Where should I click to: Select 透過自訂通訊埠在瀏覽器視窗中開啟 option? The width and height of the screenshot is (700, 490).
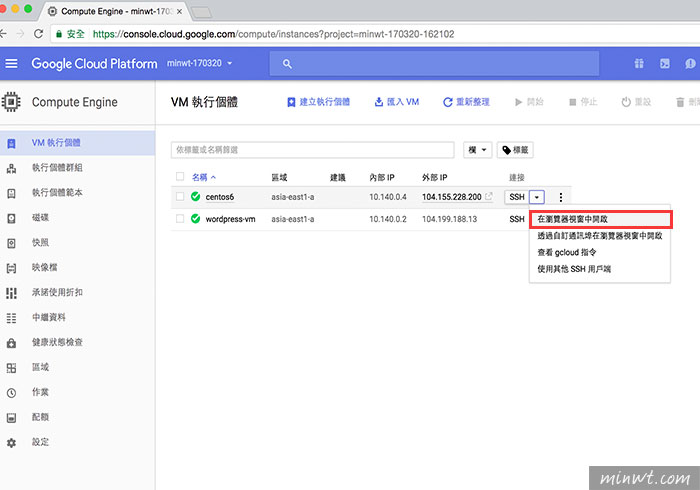pyautogui.click(x=600, y=236)
